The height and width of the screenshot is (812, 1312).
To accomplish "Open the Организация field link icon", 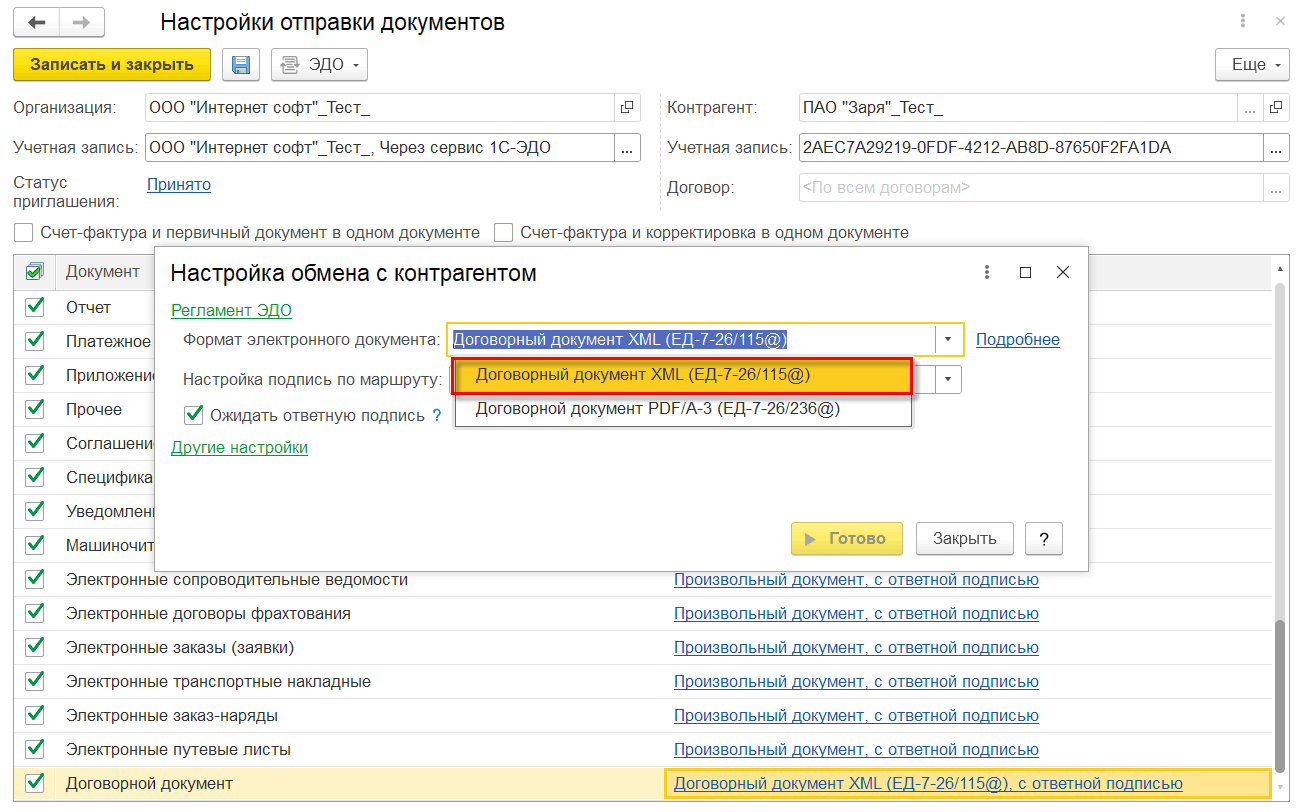I will 627,107.
